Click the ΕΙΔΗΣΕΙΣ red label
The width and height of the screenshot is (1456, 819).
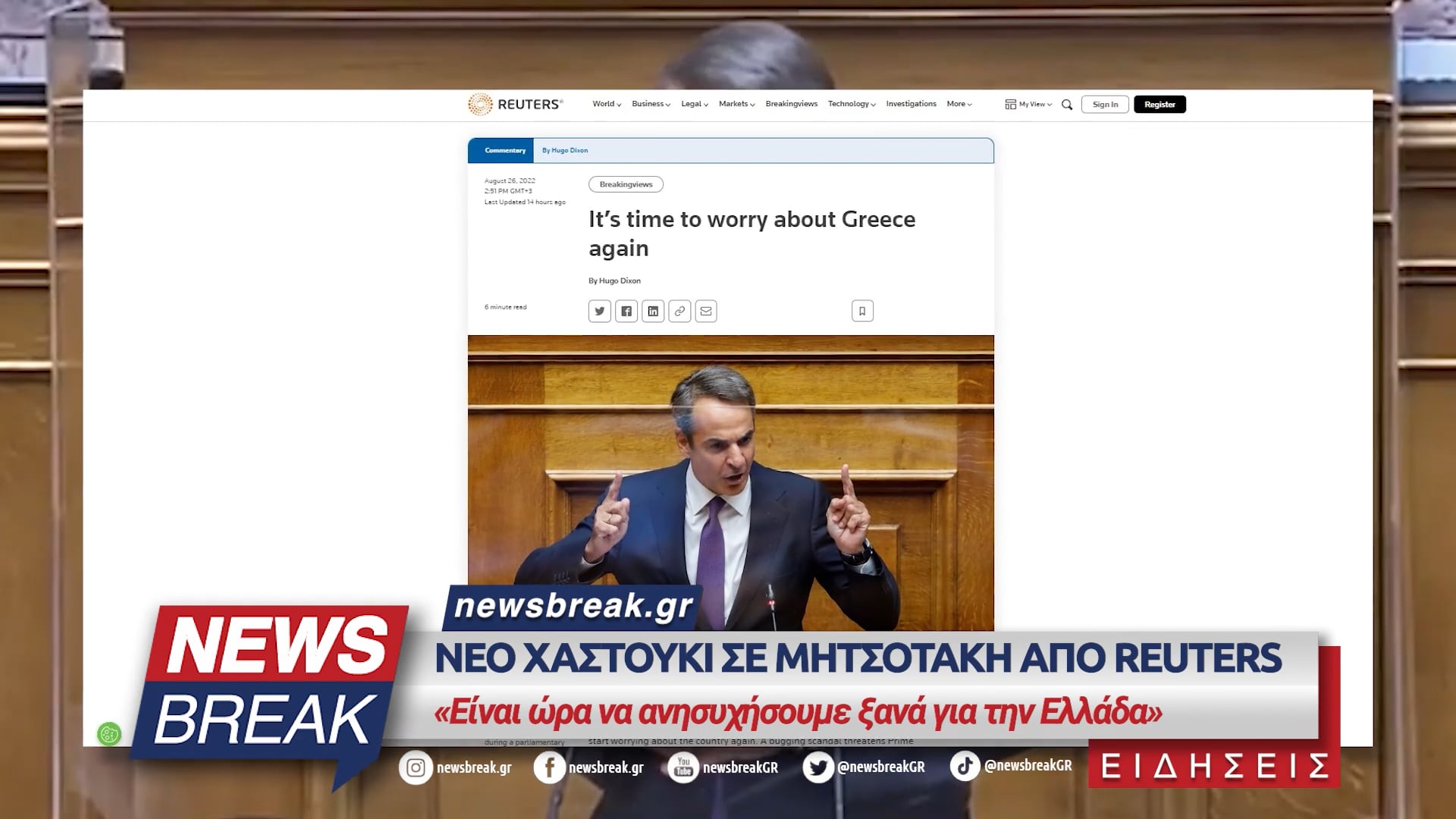click(x=1214, y=766)
